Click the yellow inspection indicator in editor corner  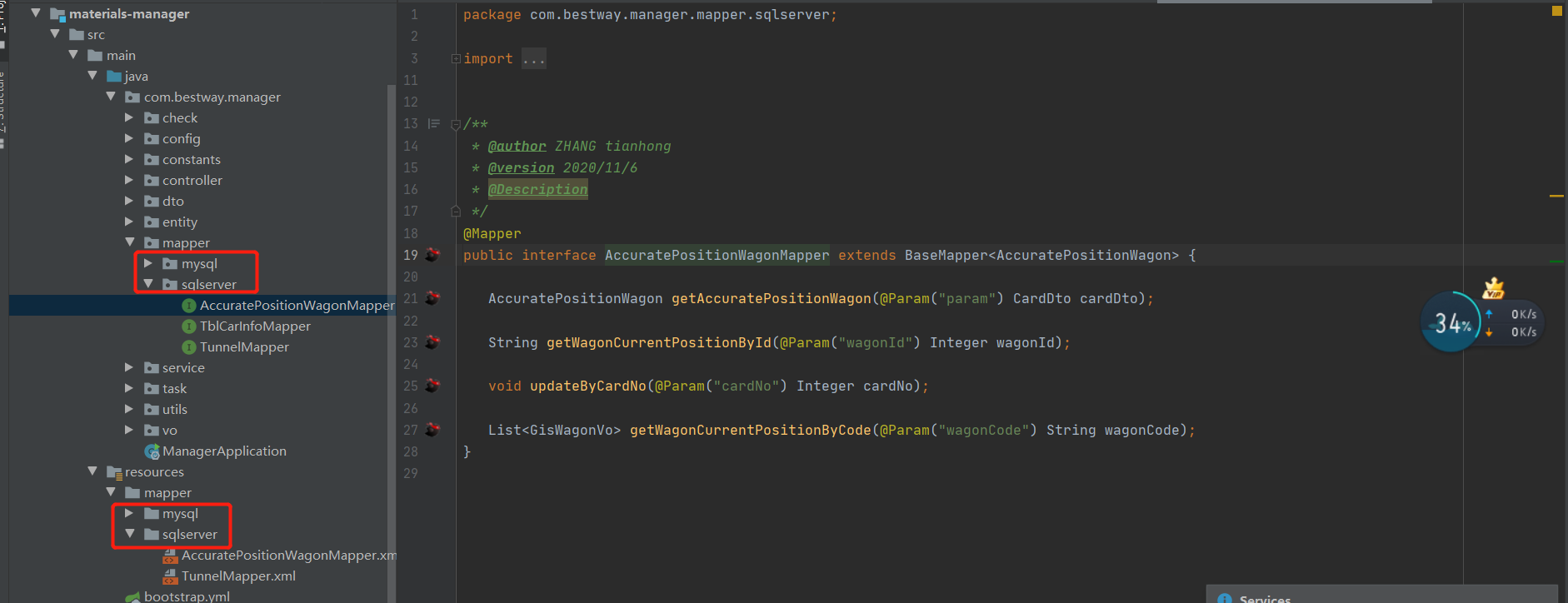[x=1556, y=11]
